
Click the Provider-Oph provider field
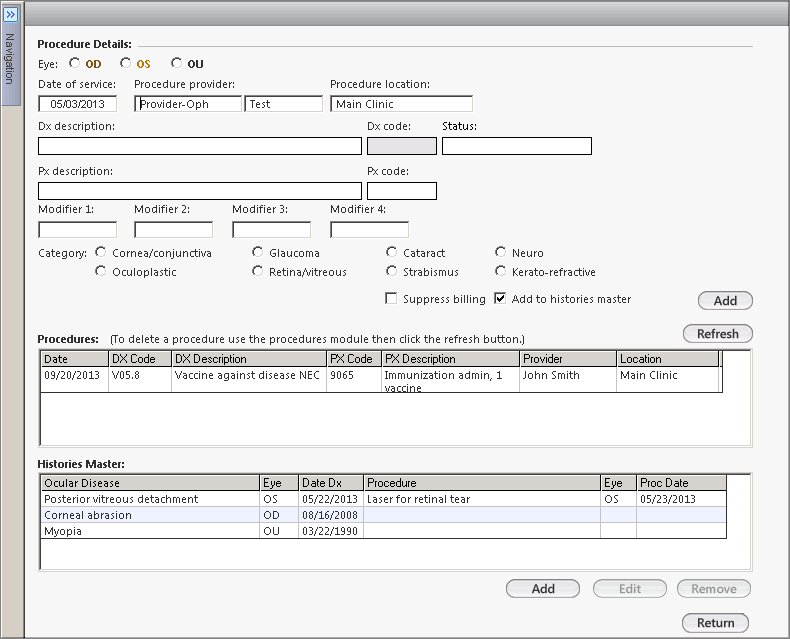[x=188, y=104]
